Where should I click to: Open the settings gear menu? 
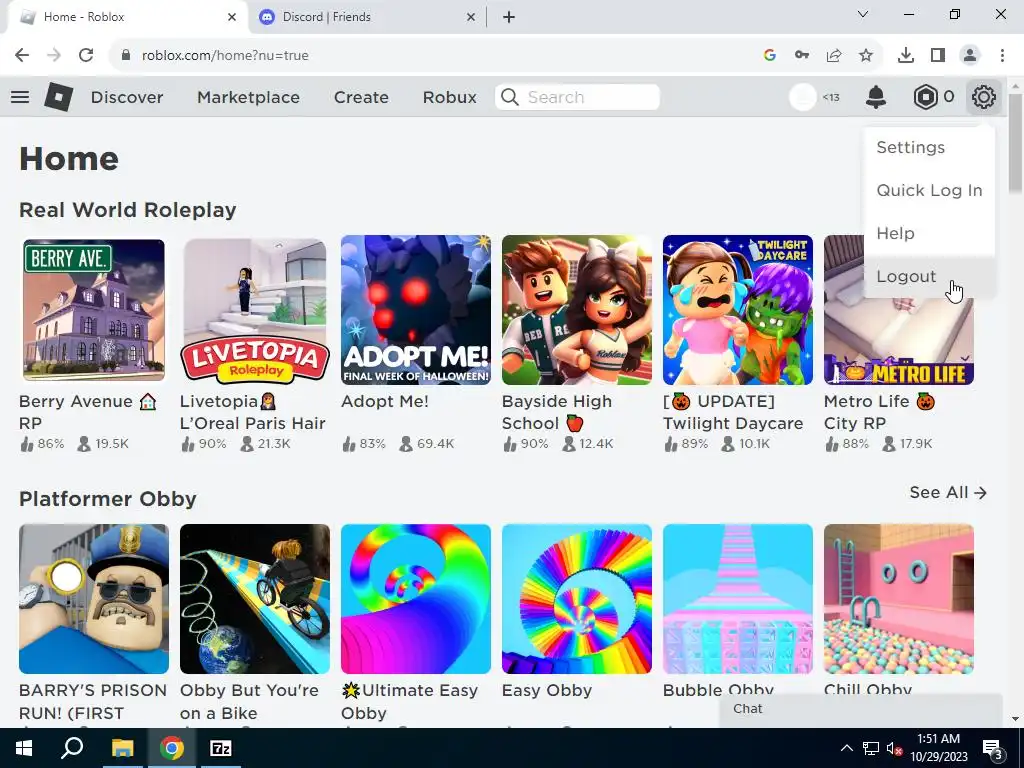click(984, 97)
